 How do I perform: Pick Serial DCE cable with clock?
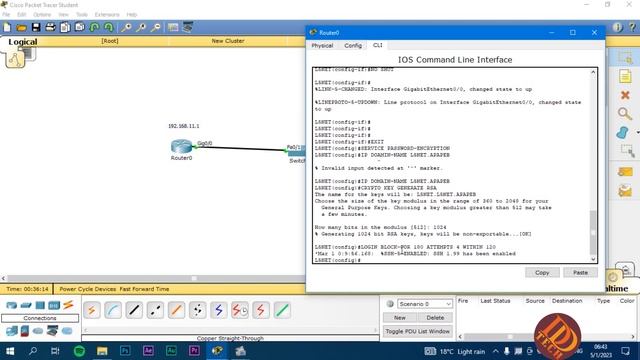pos(240,311)
